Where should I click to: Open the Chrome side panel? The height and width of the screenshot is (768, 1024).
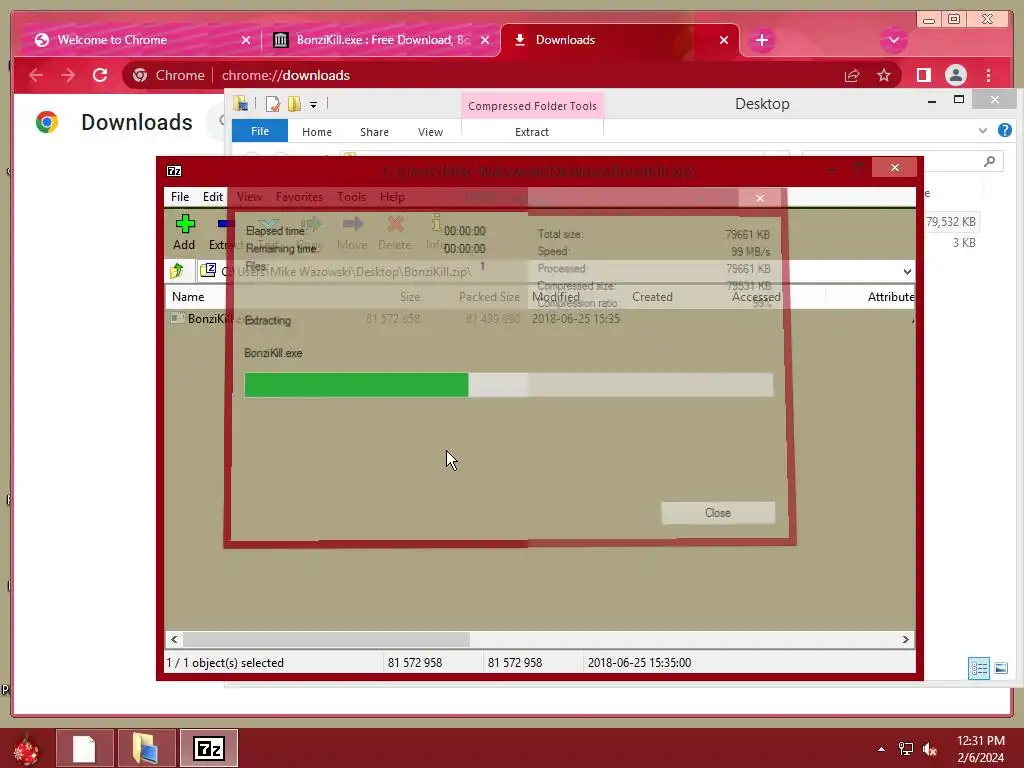(x=923, y=75)
